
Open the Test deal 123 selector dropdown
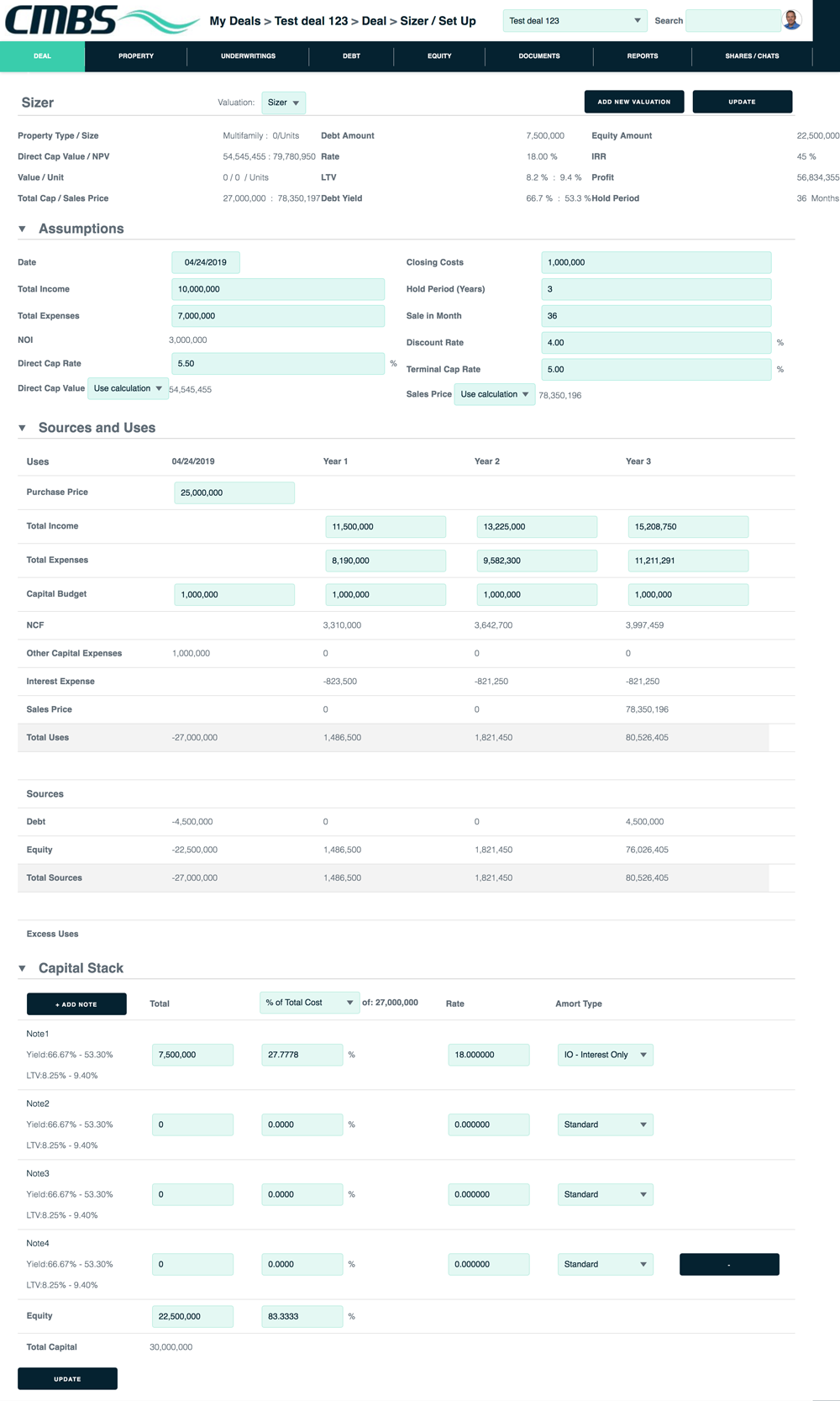click(x=575, y=21)
